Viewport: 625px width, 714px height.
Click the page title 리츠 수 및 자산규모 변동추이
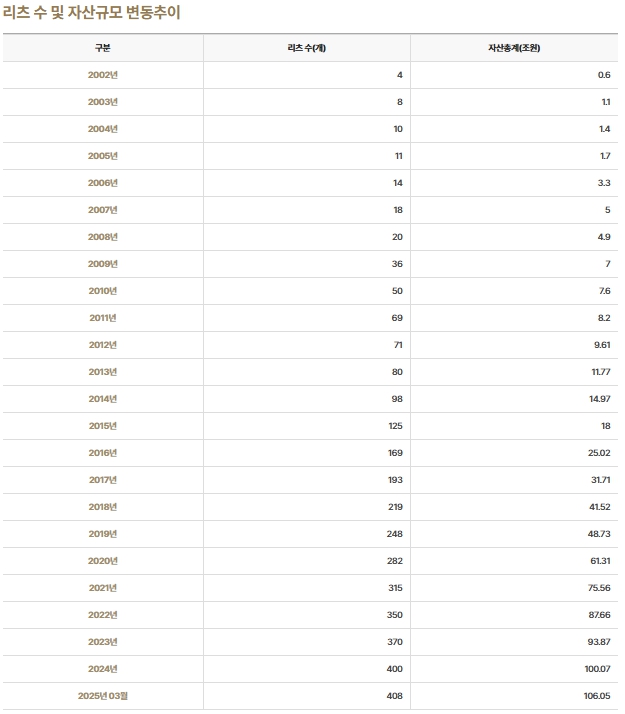pos(91,12)
